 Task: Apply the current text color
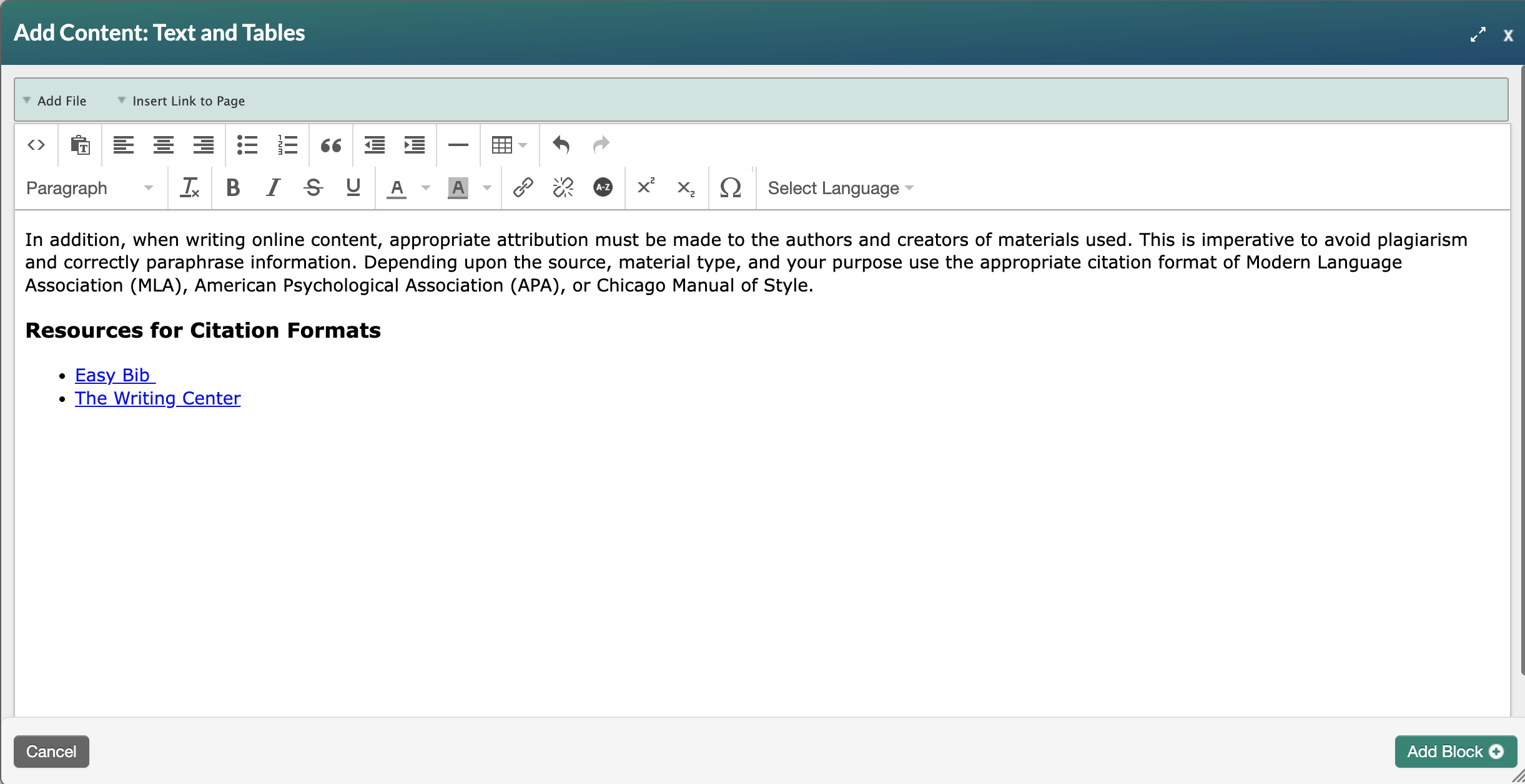click(397, 188)
